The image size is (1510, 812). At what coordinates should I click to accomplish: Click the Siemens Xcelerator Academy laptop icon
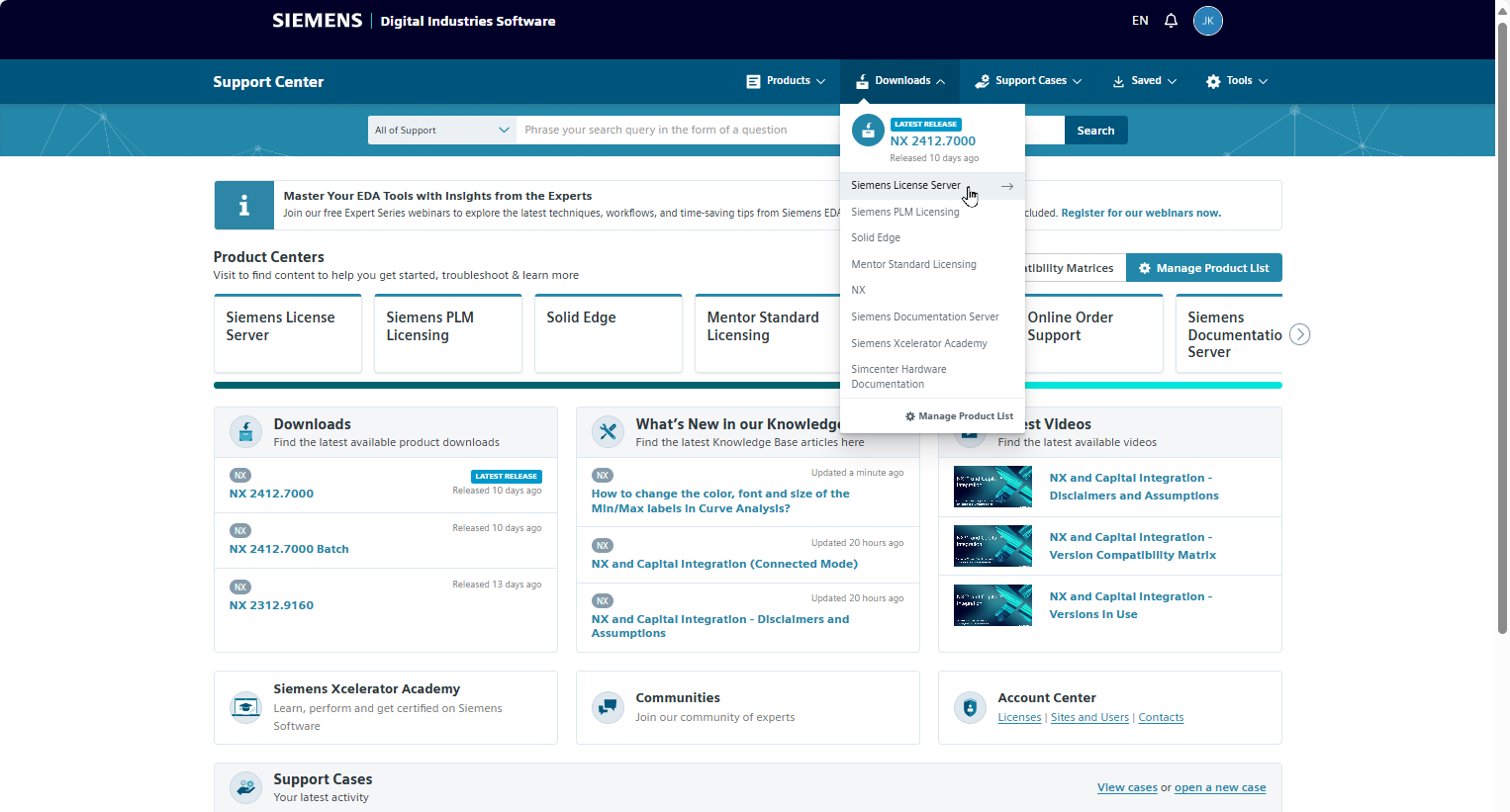coord(245,707)
